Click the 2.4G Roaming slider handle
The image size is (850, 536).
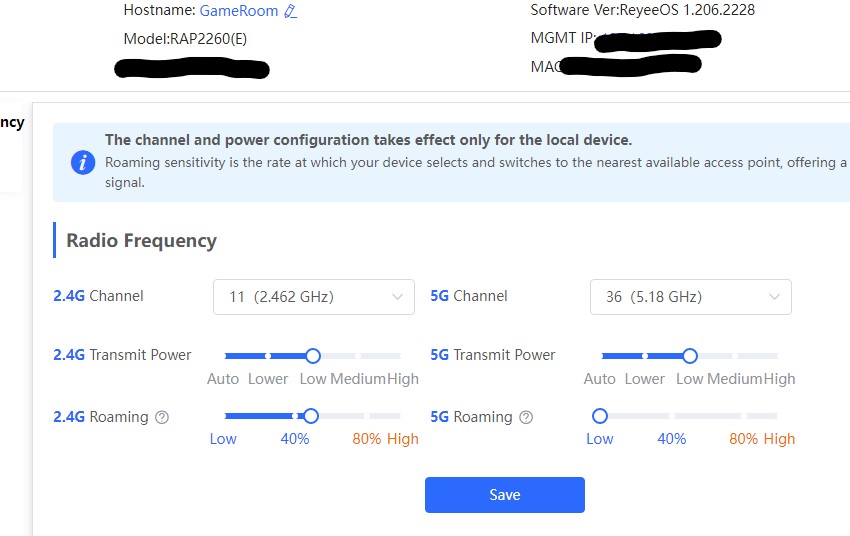(310, 416)
